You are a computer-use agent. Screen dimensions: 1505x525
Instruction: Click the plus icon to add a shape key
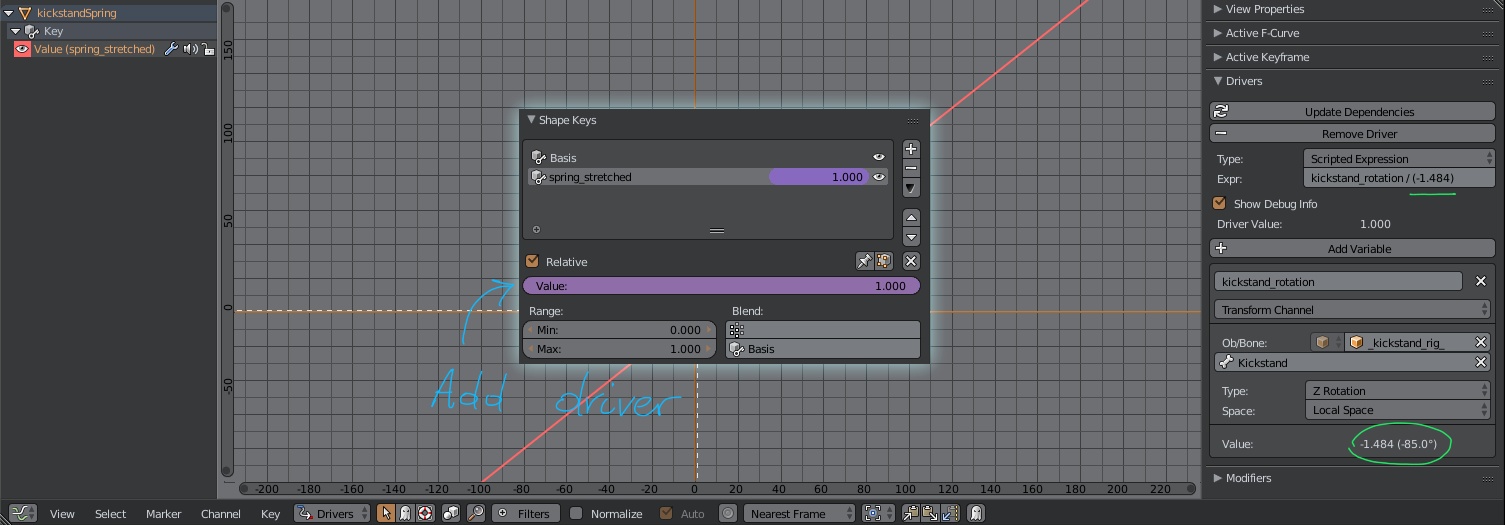[911, 149]
